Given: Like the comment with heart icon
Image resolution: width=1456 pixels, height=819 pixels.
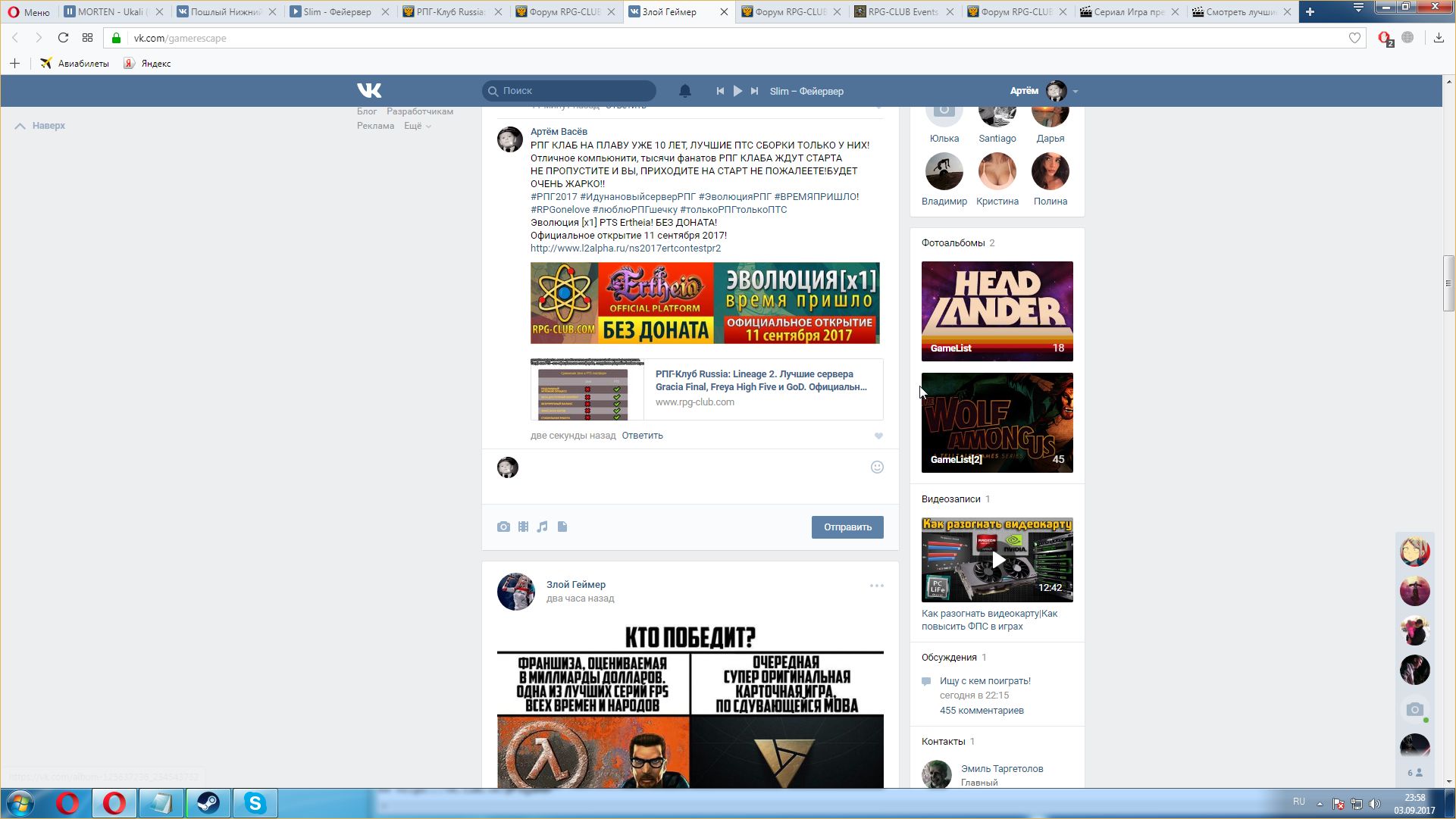Looking at the screenshot, I should point(878,436).
